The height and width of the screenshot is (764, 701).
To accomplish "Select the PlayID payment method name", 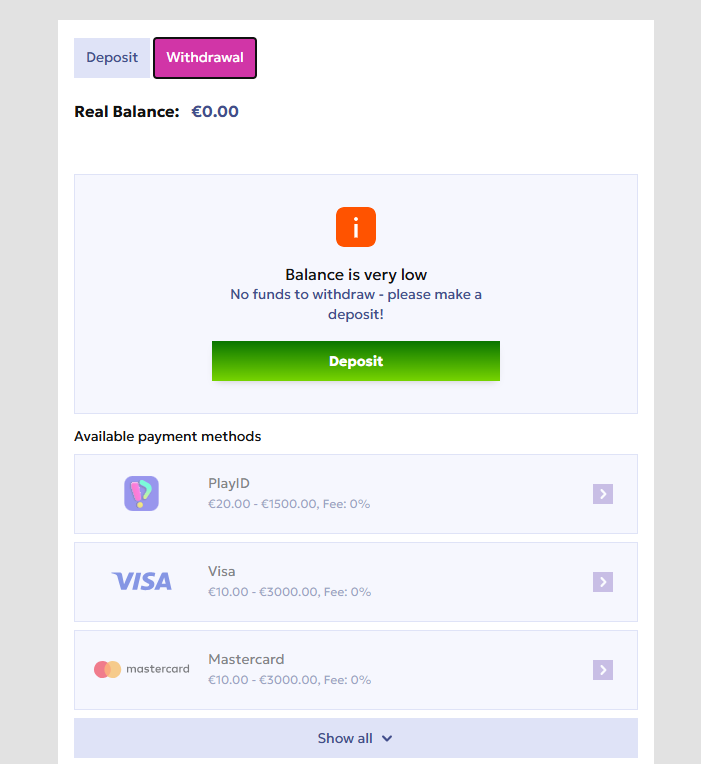I will 229,484.
